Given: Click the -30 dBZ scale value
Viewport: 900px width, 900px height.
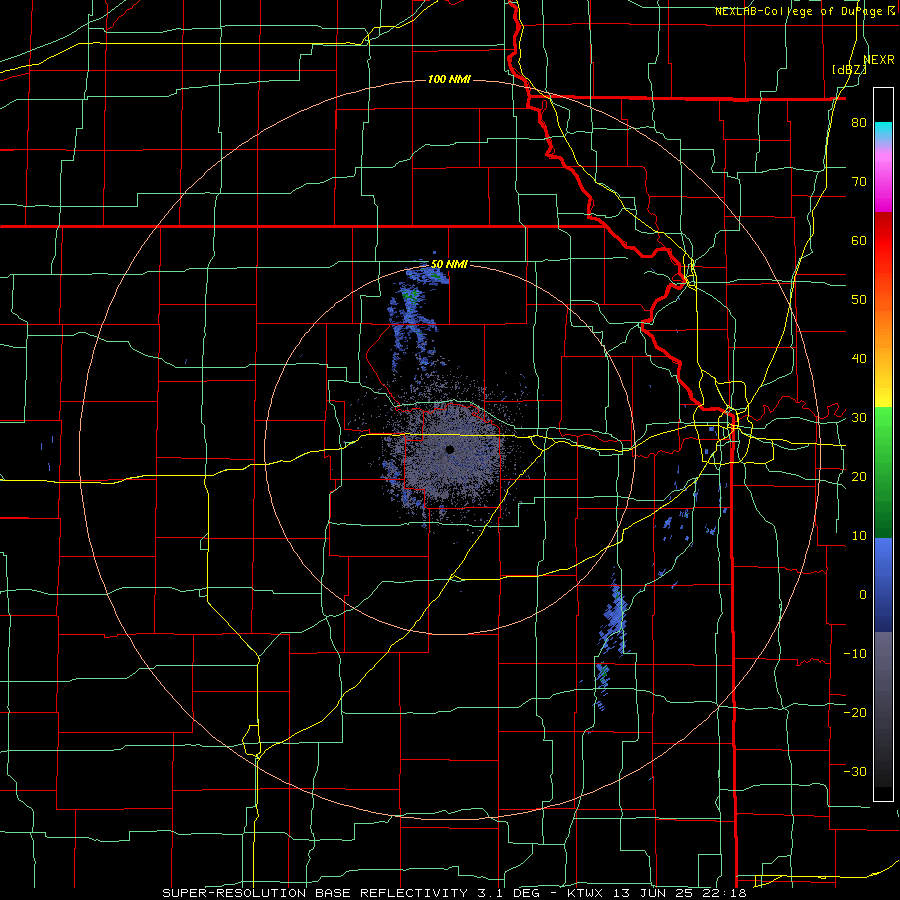Looking at the screenshot, I should (855, 771).
